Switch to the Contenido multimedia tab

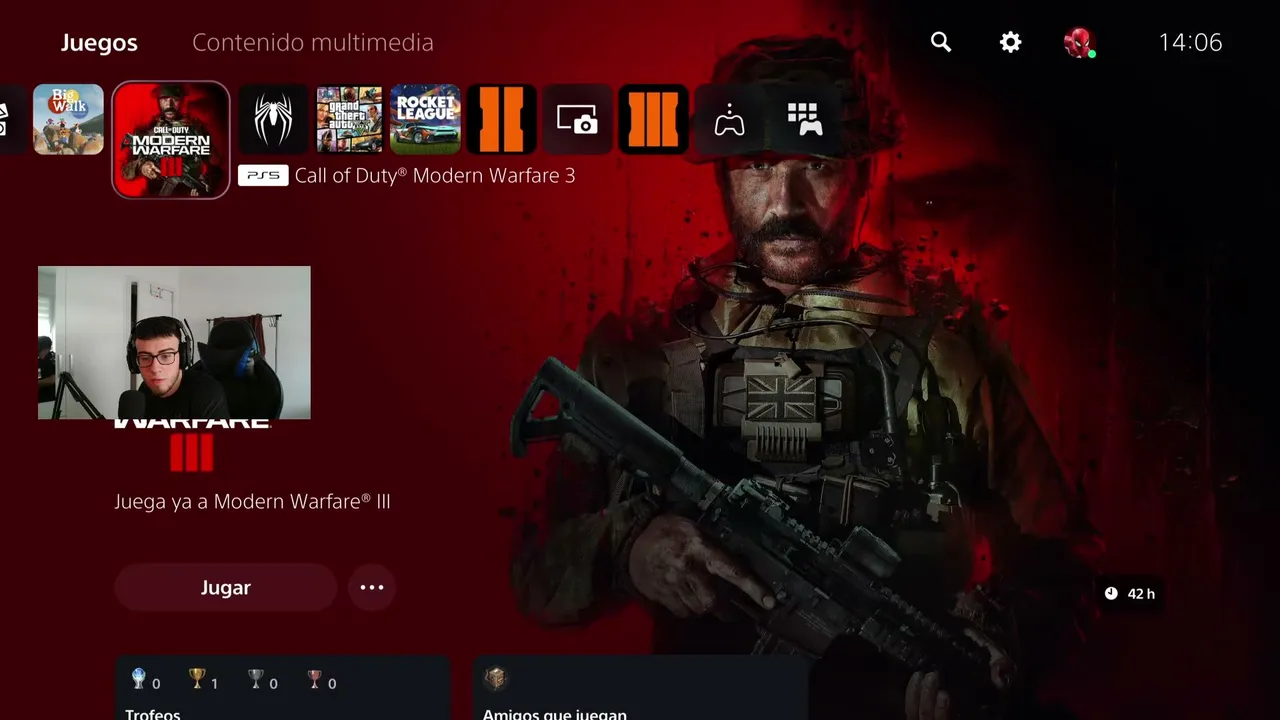tap(313, 43)
